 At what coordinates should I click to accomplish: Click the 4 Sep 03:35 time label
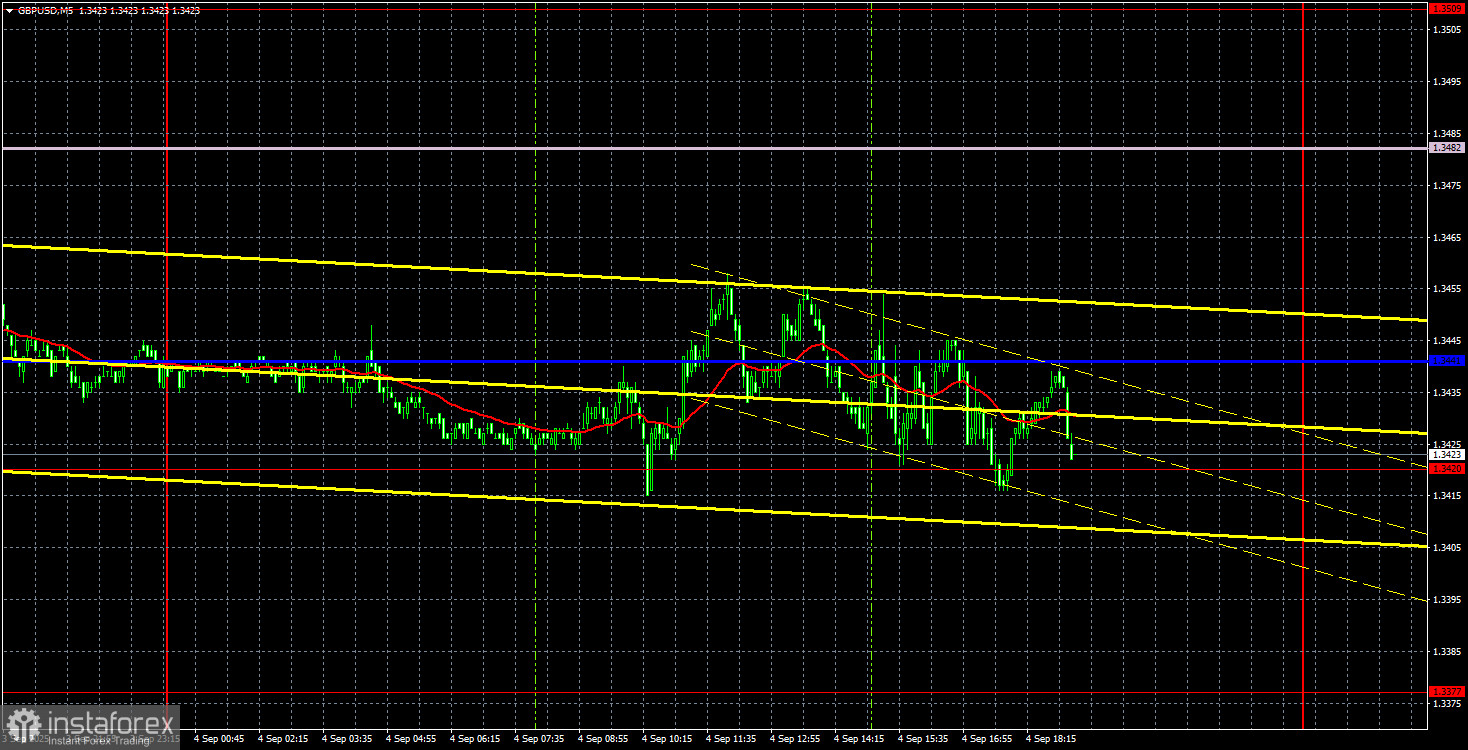tap(347, 739)
